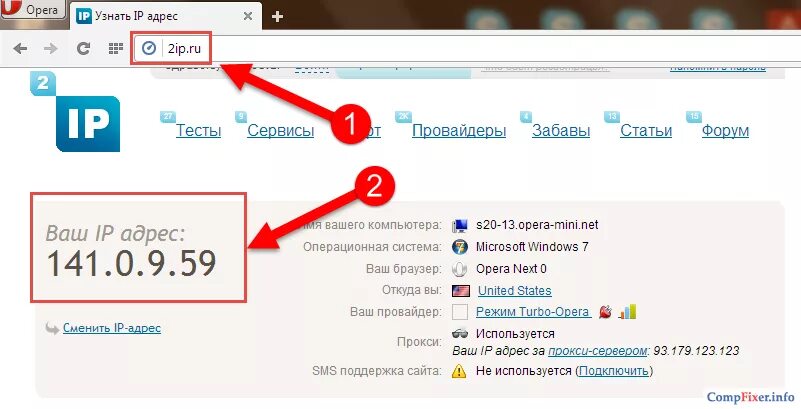Viewport: 801px width, 409px height.
Task: Open a new tab with plus button
Action: click(x=277, y=17)
